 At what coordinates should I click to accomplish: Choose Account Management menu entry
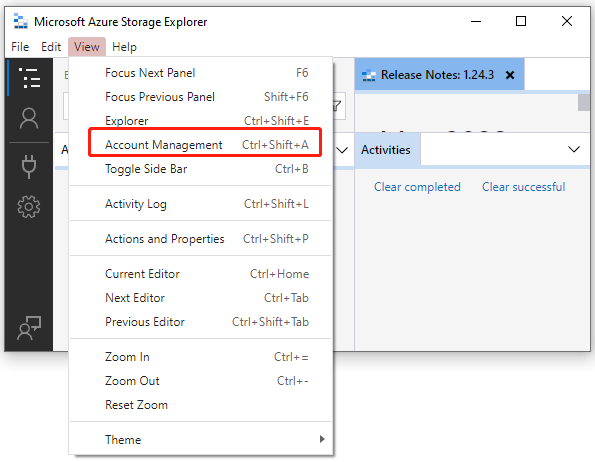click(x=201, y=145)
